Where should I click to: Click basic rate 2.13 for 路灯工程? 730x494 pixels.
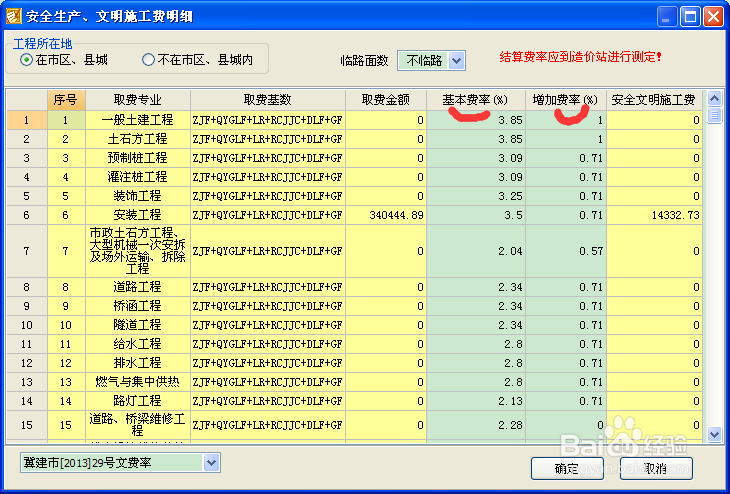click(476, 401)
